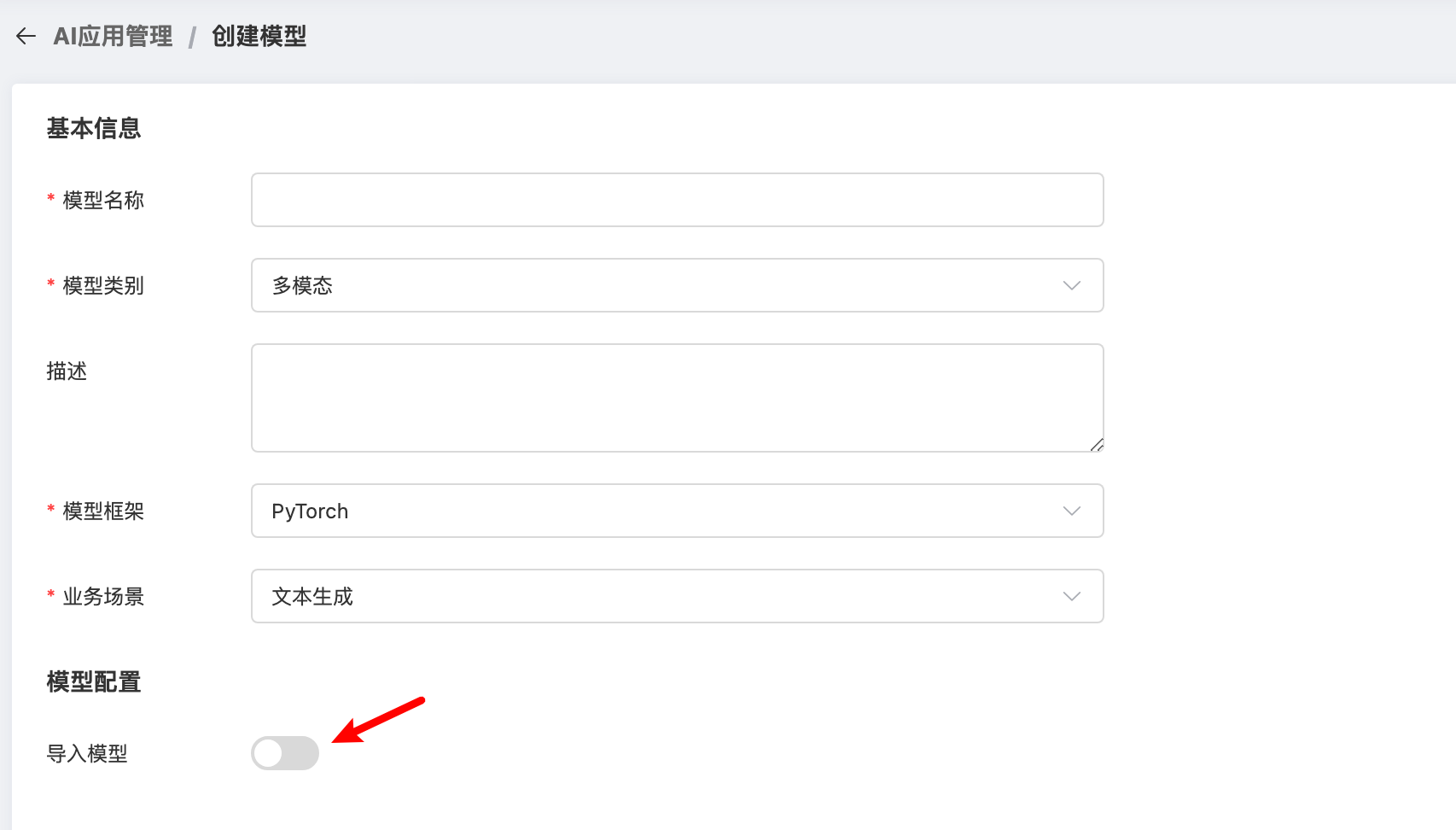Click the chevron arrow in 业务场景 field
Viewport: 1456px width, 830px height.
(x=1071, y=596)
